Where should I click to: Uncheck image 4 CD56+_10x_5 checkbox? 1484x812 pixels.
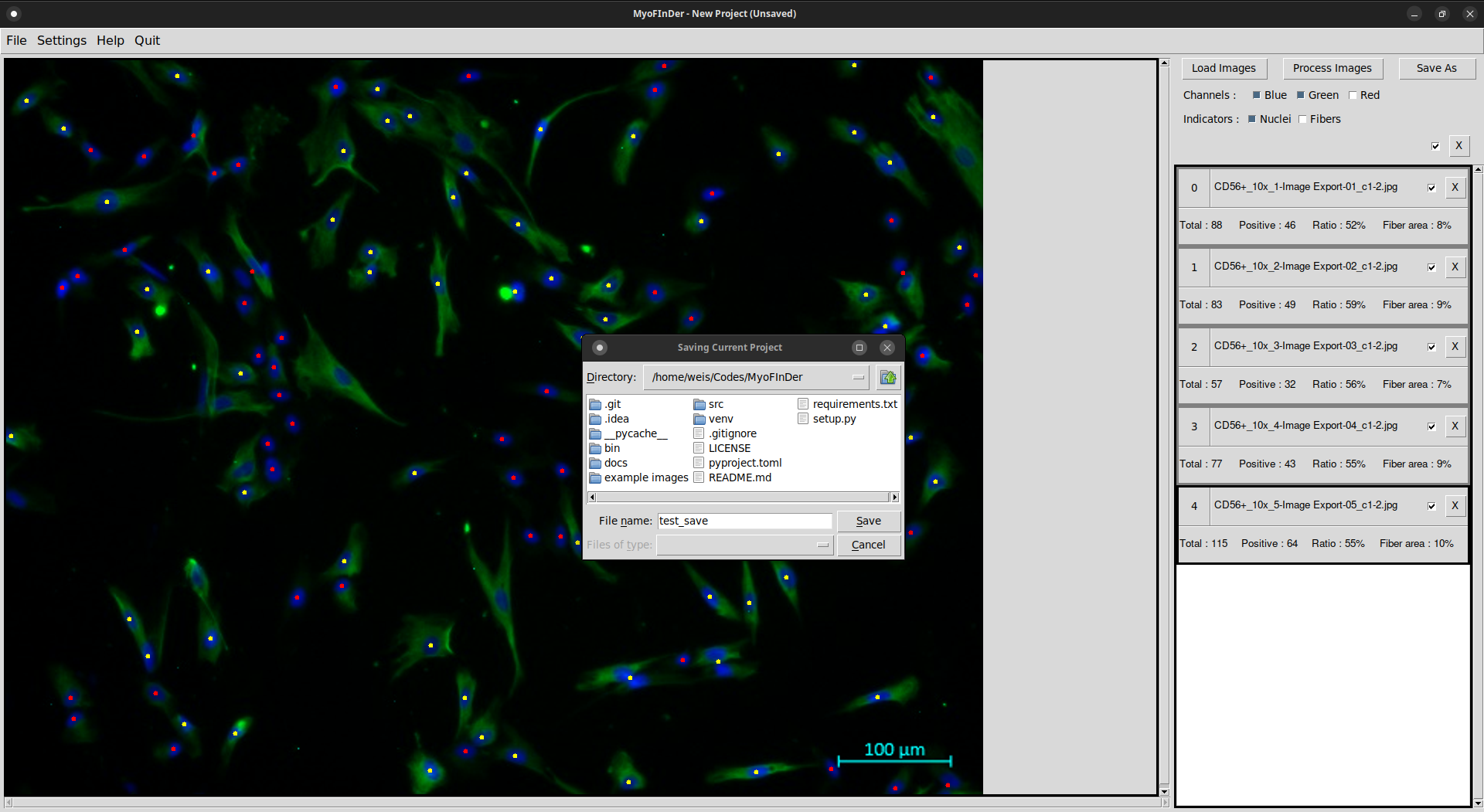point(1431,506)
